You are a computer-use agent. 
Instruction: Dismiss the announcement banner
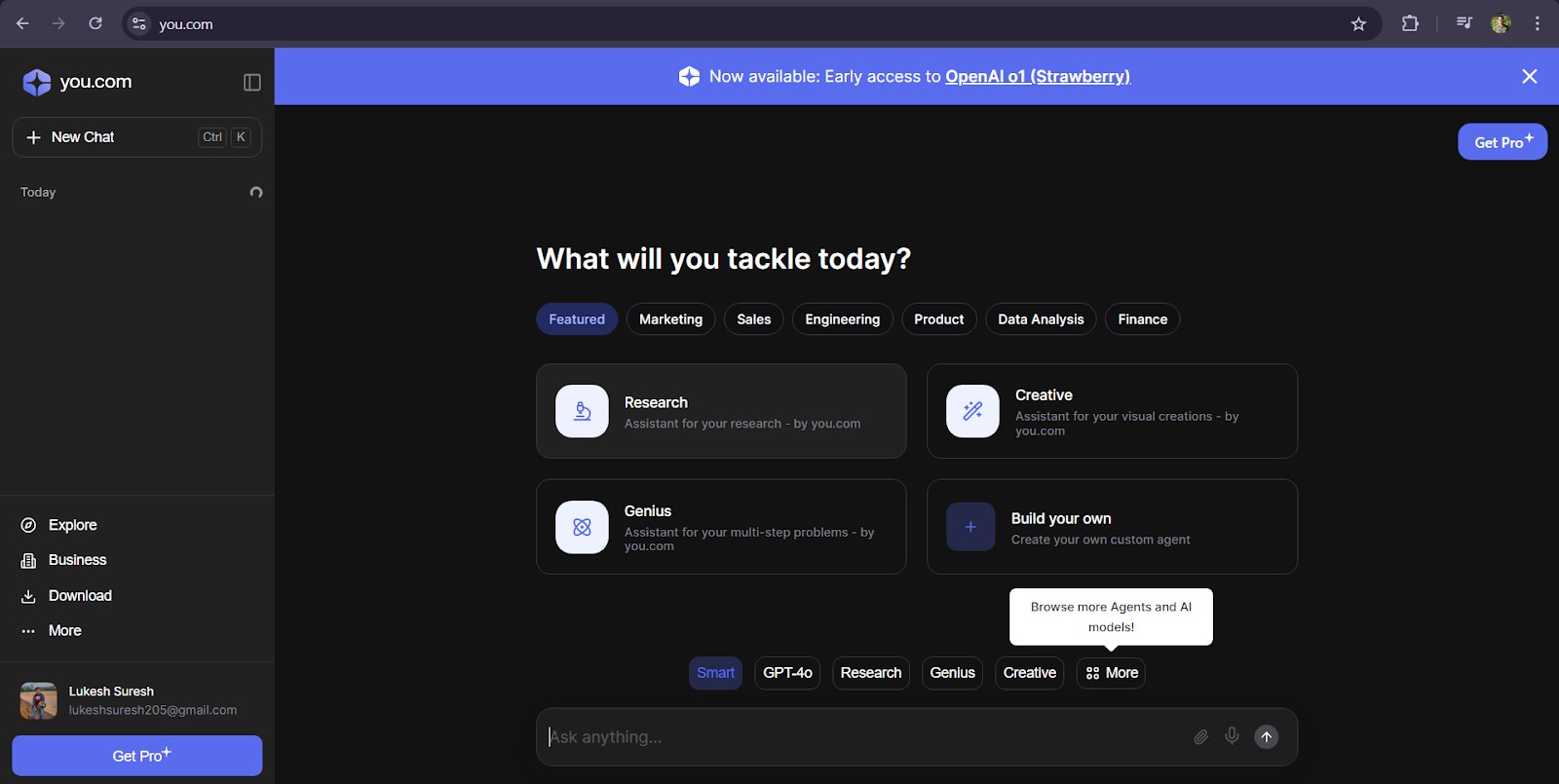click(x=1530, y=76)
